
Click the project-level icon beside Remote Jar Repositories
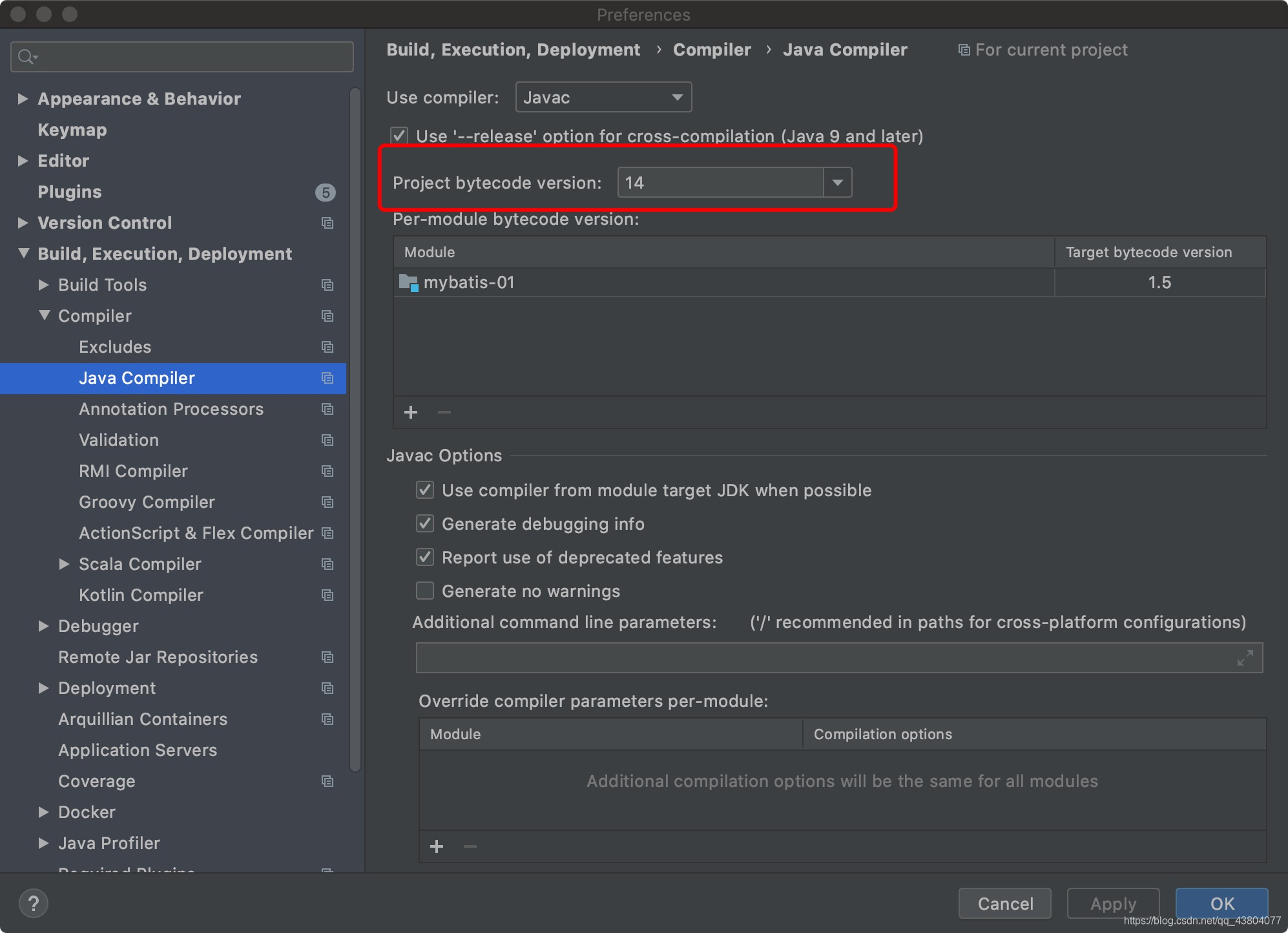pos(327,657)
